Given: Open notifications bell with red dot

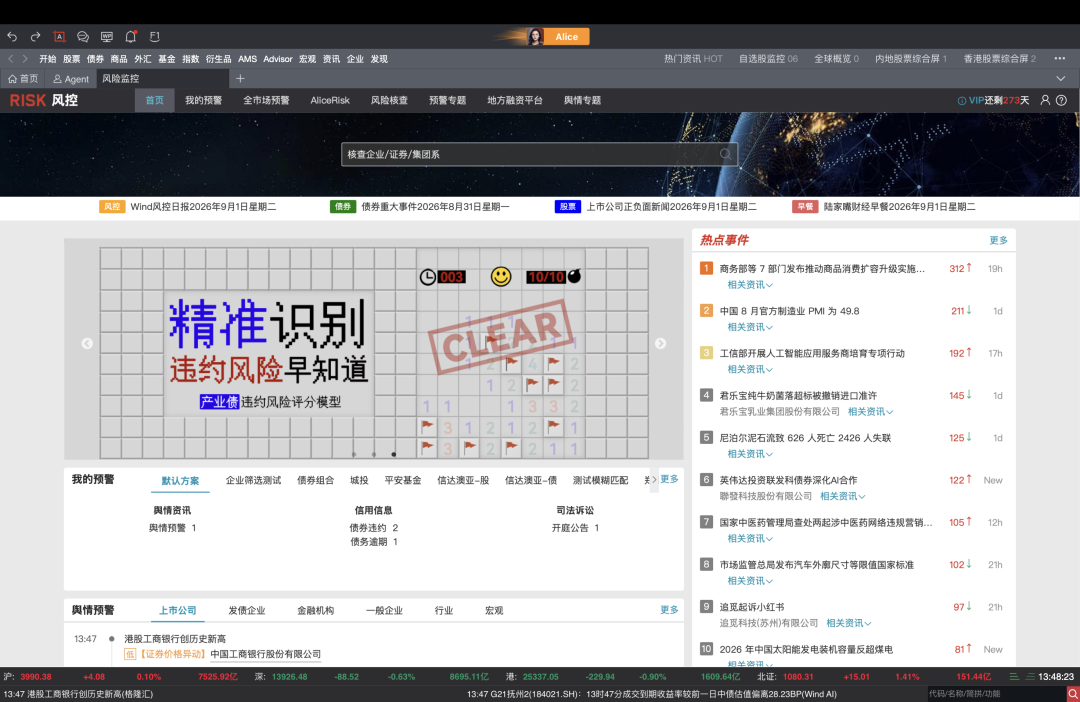Looking at the screenshot, I should click(131, 37).
